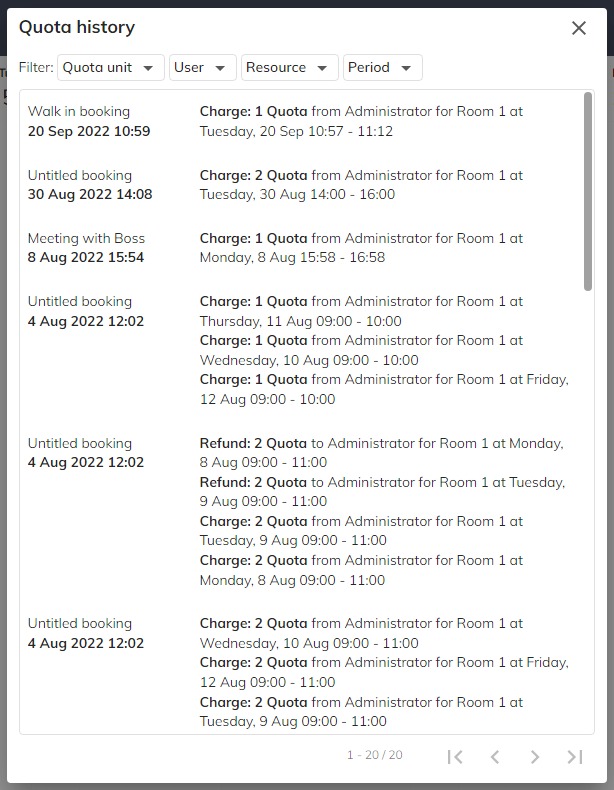The image size is (614, 790).
Task: Open the User filter dropdown
Action: tap(202, 67)
